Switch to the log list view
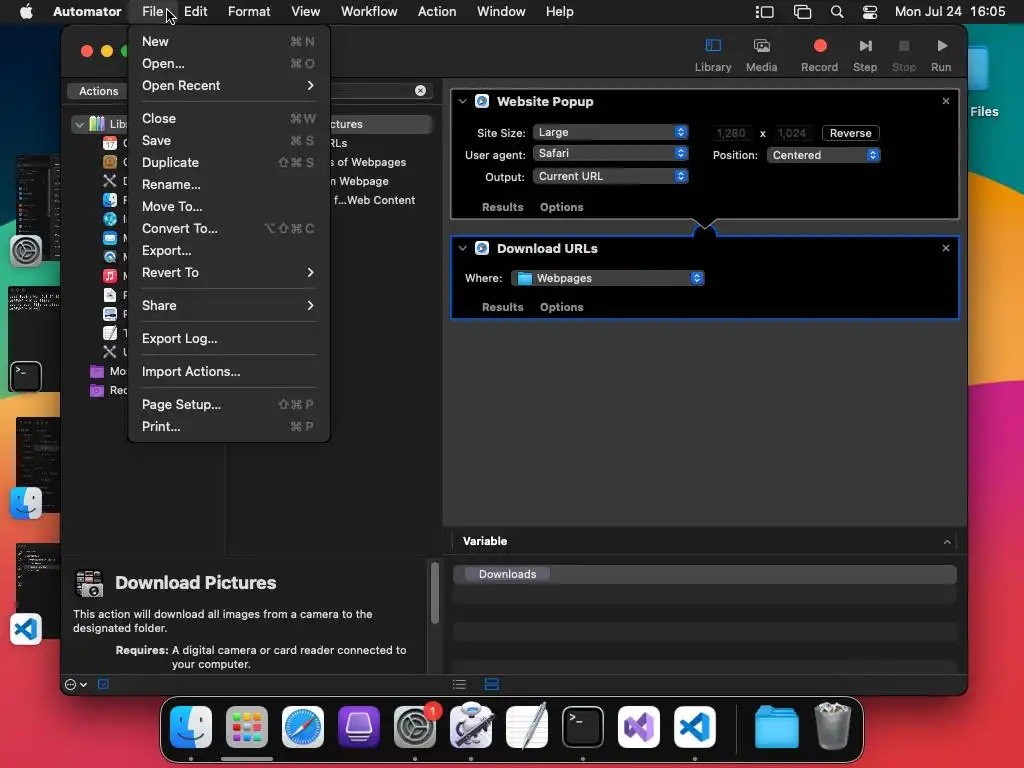 459,684
